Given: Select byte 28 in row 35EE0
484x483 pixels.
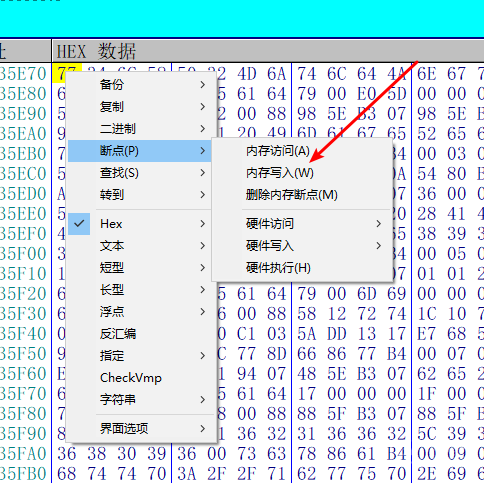Looking at the screenshot, I should 427,214.
